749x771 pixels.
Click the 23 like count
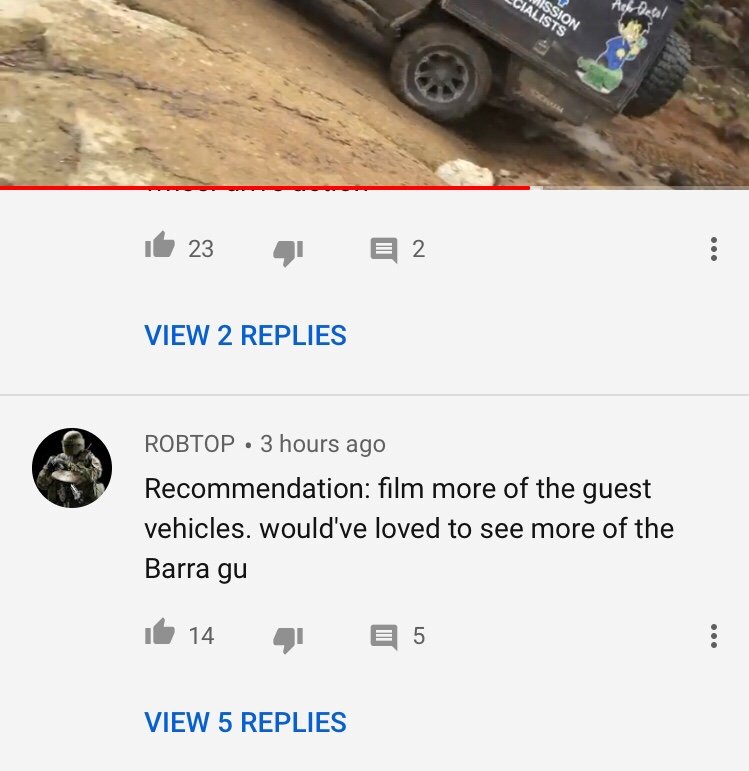click(x=201, y=249)
